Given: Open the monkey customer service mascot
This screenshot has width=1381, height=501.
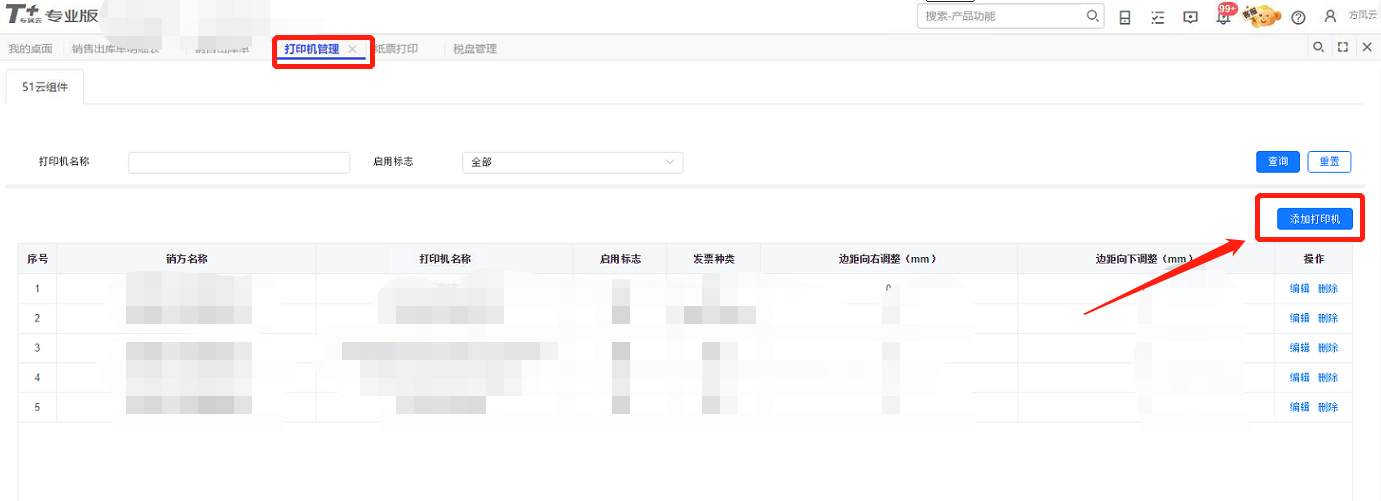Looking at the screenshot, I should (x=1262, y=16).
